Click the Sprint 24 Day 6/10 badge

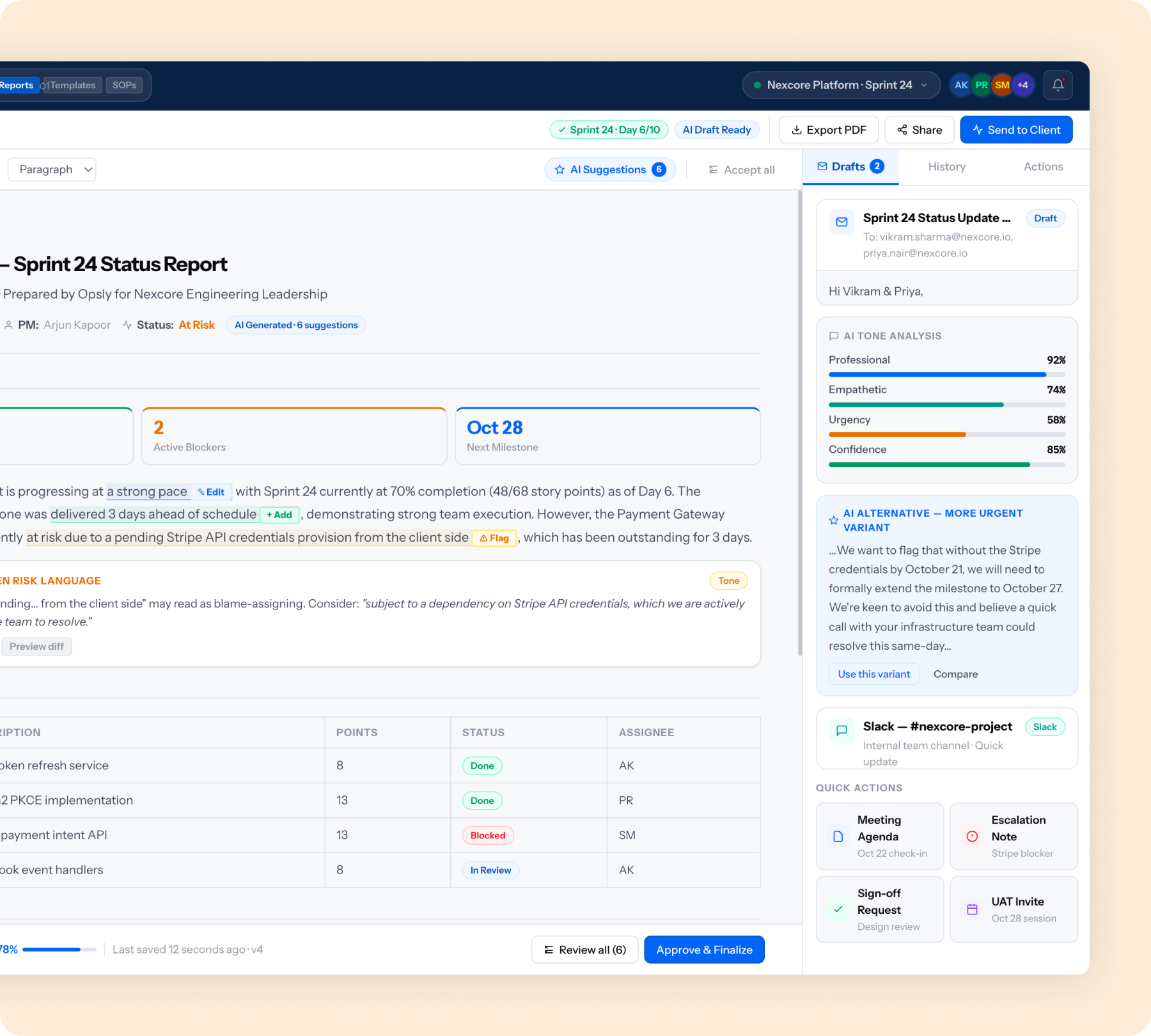[x=609, y=130]
